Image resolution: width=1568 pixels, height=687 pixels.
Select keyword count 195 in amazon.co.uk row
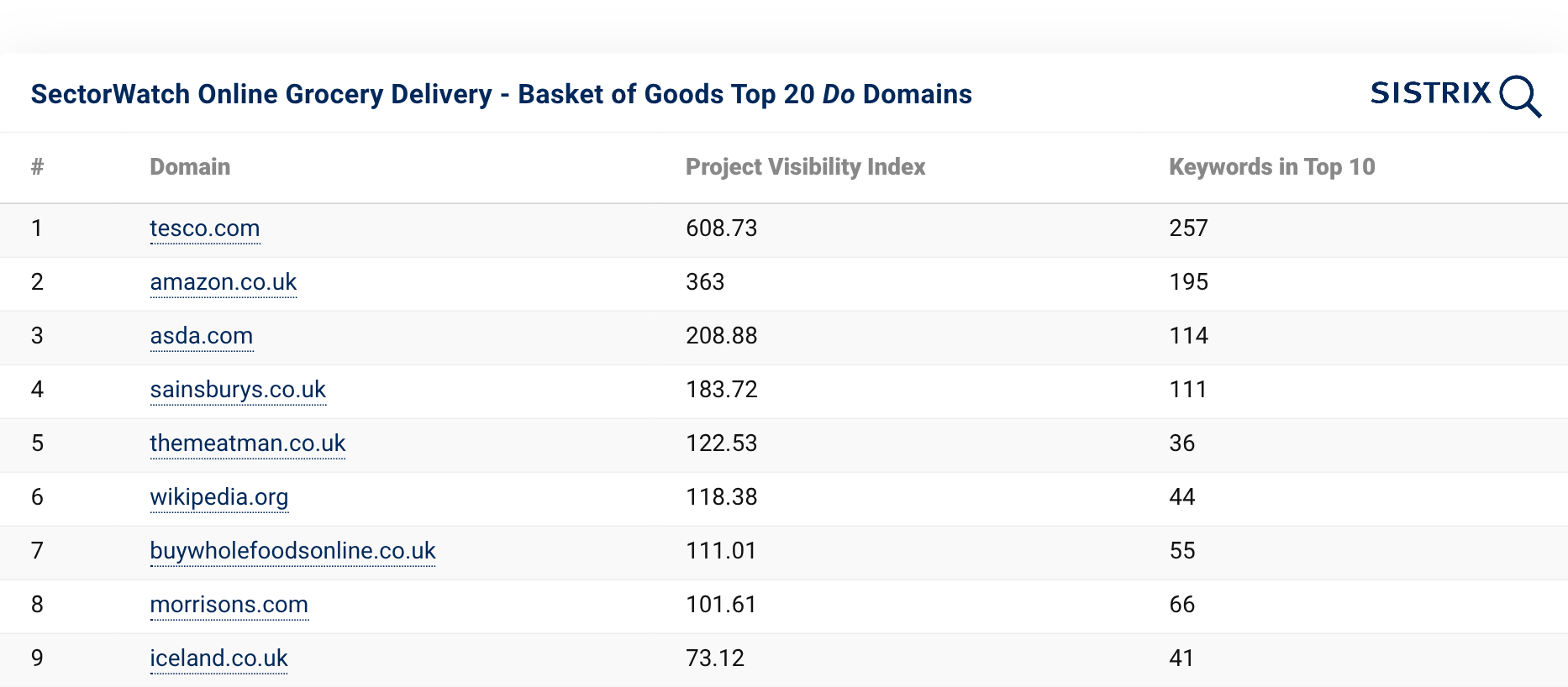click(x=1188, y=282)
